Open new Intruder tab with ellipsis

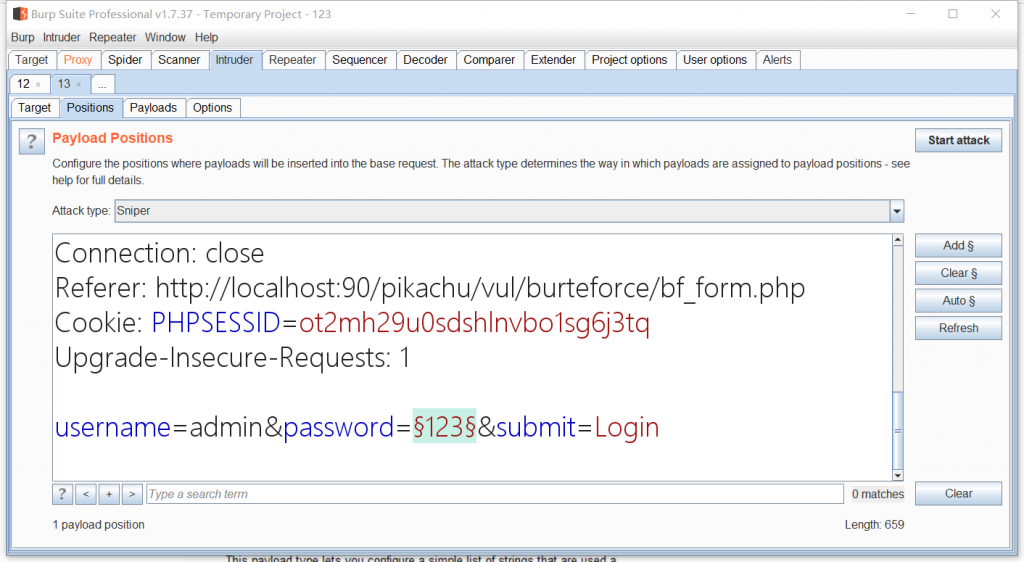pos(102,85)
